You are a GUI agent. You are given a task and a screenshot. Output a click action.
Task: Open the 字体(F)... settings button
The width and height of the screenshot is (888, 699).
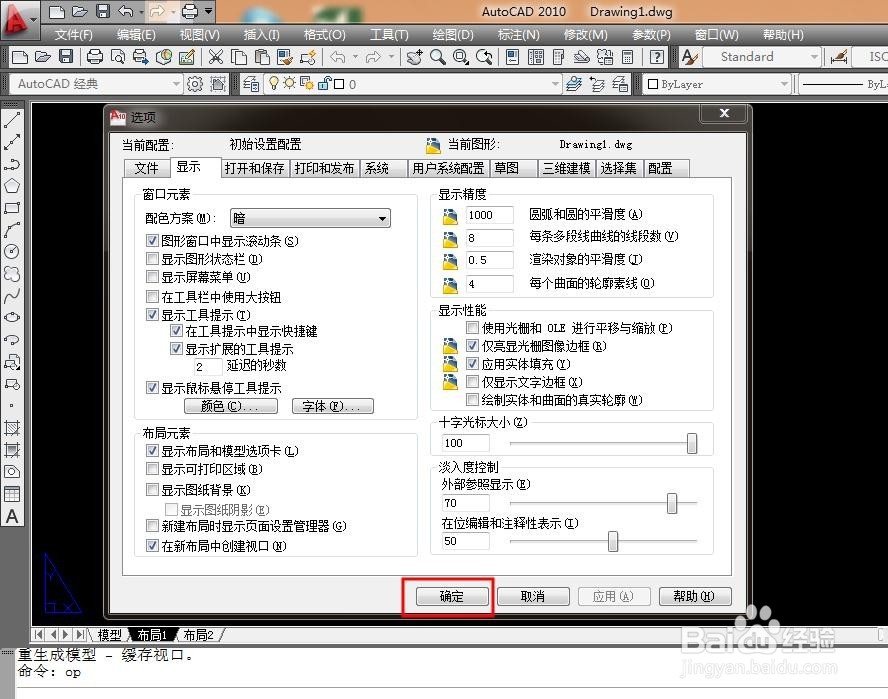[x=332, y=406]
